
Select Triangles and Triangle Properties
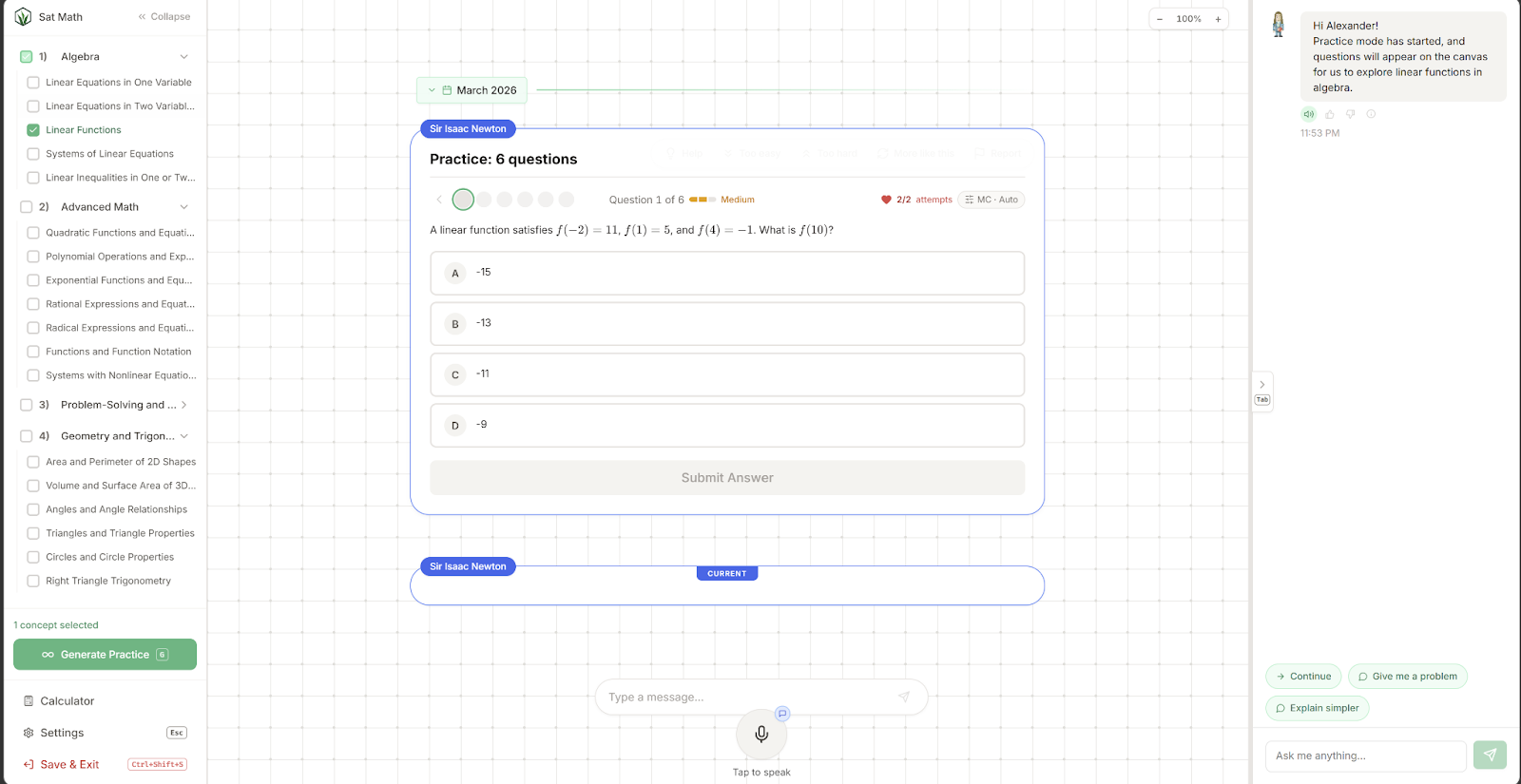(x=120, y=533)
